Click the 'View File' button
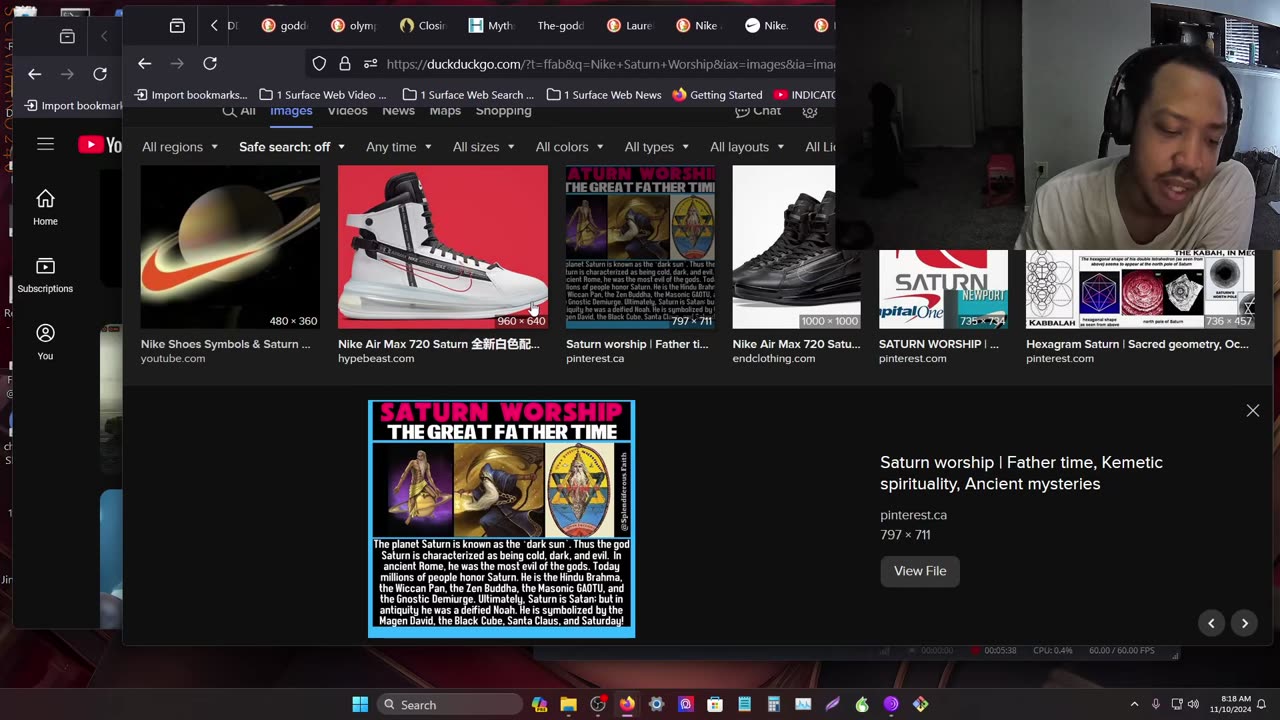Screen dimensions: 1280x720 pyautogui.click(x=920, y=571)
